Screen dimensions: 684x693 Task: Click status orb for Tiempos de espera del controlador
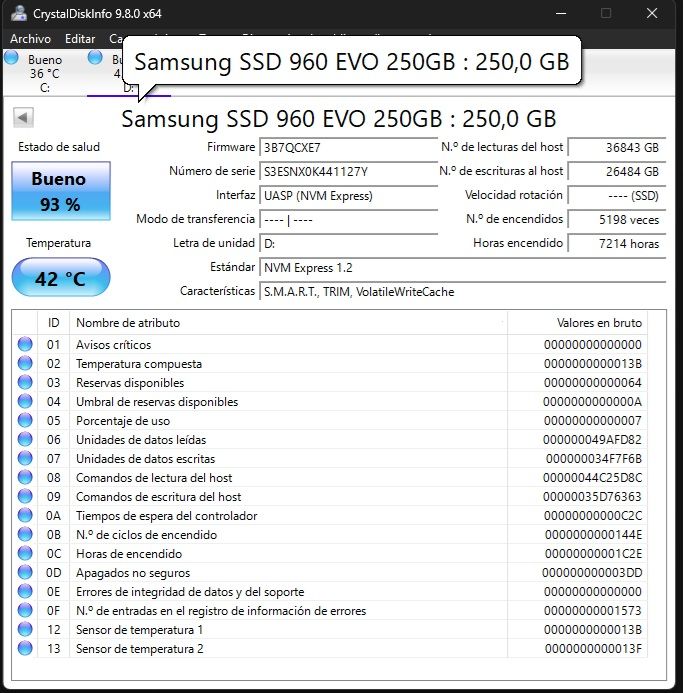coord(25,515)
